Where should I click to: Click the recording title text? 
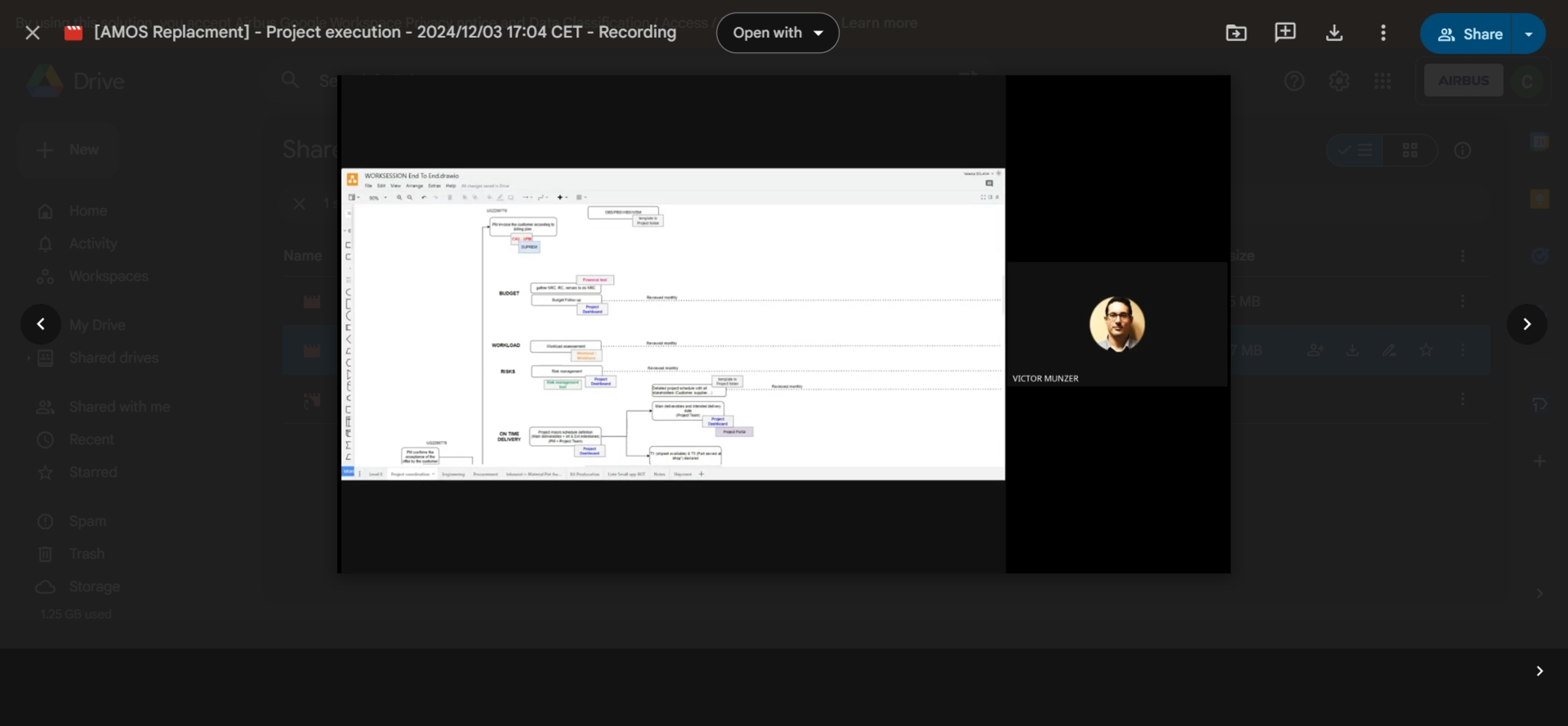point(385,32)
